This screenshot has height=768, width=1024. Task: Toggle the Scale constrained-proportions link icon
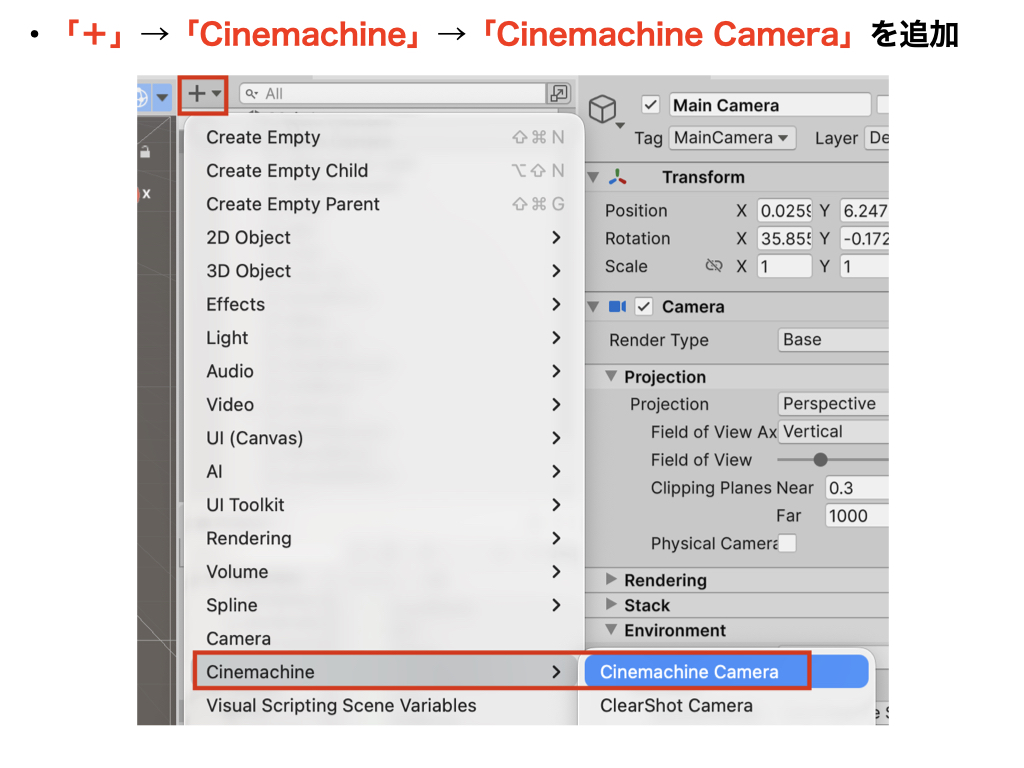(x=713, y=267)
